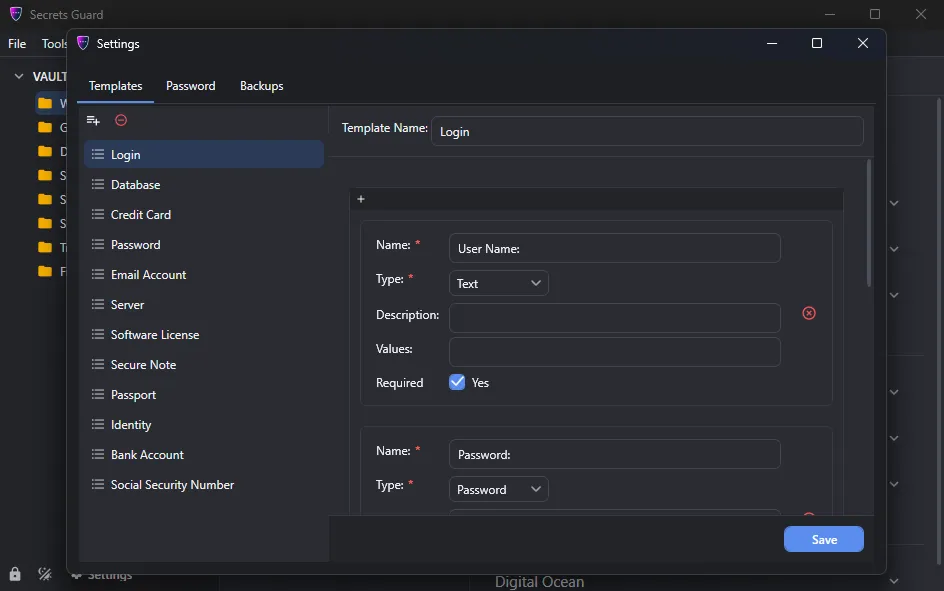
Task: Collapse the VAULT tree in main window
Action: point(19,76)
